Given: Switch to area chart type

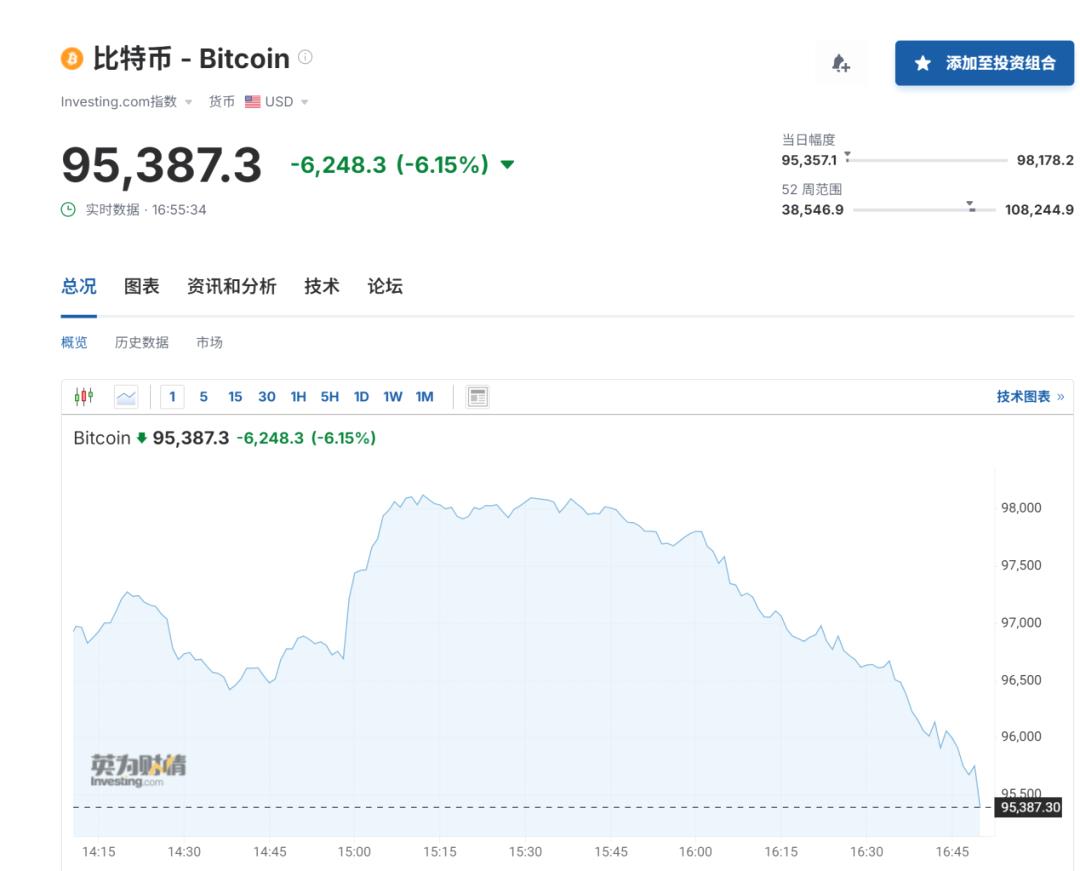Looking at the screenshot, I should pos(126,397).
